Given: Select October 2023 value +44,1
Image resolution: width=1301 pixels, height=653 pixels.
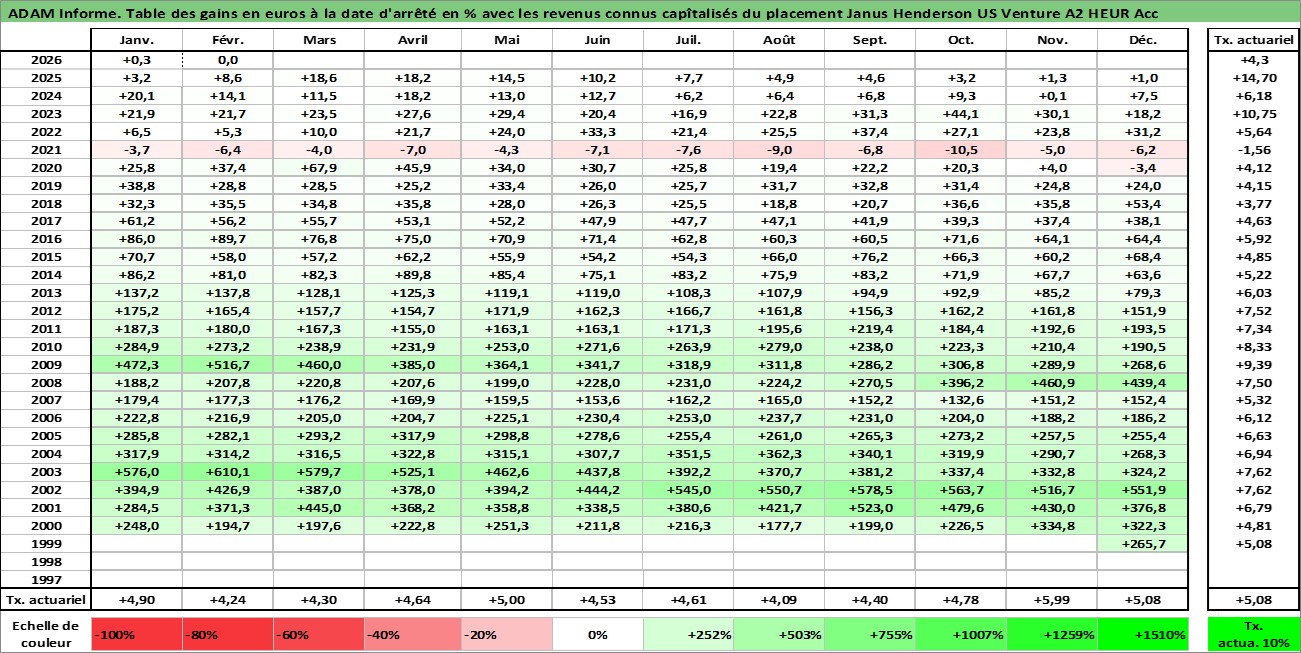Looking at the screenshot, I should pos(960,113).
